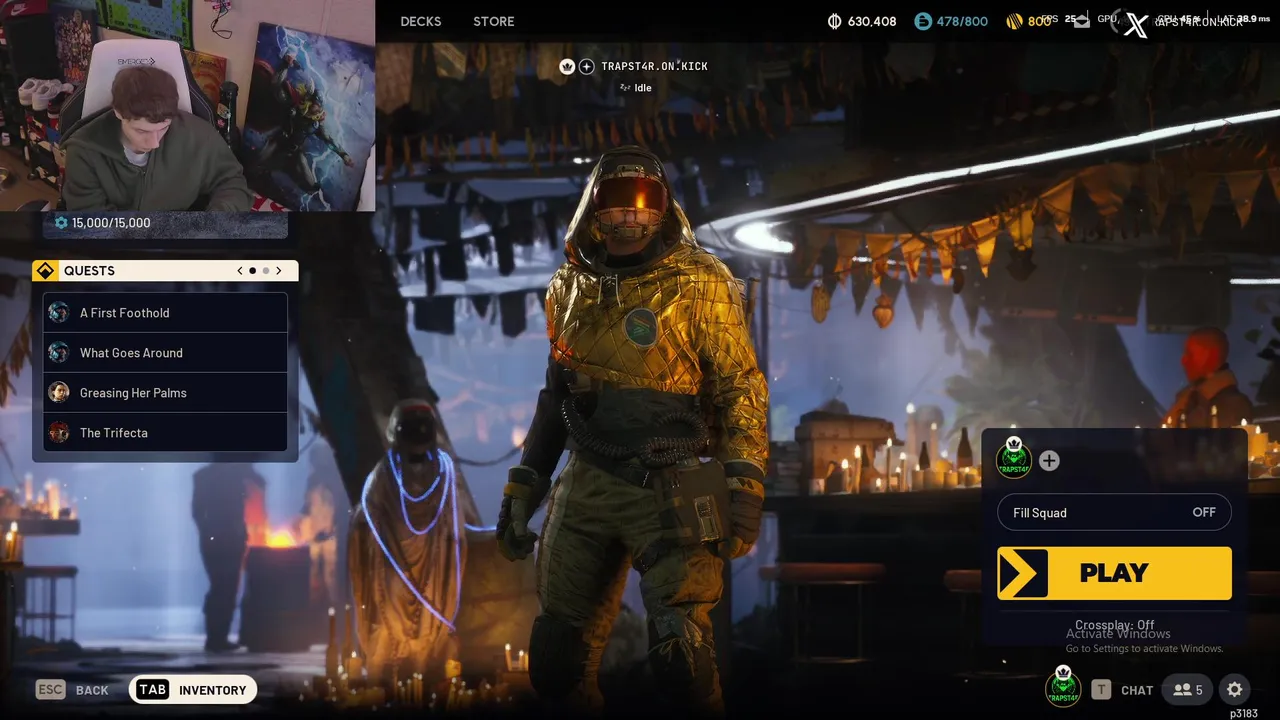Click the 630,408 credits currency icon
The height and width of the screenshot is (720, 1280).
[835, 21]
